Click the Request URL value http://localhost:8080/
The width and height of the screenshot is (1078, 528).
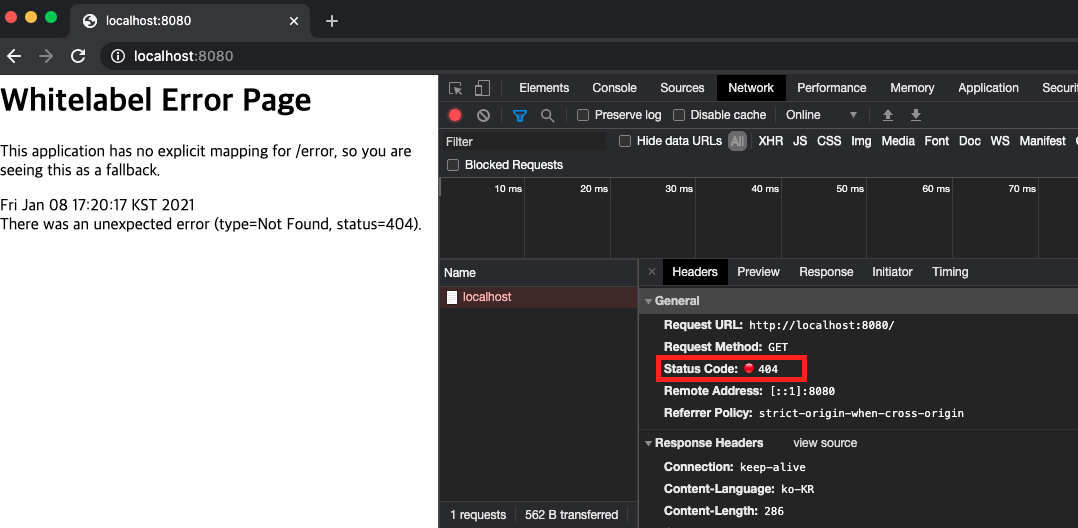point(822,325)
